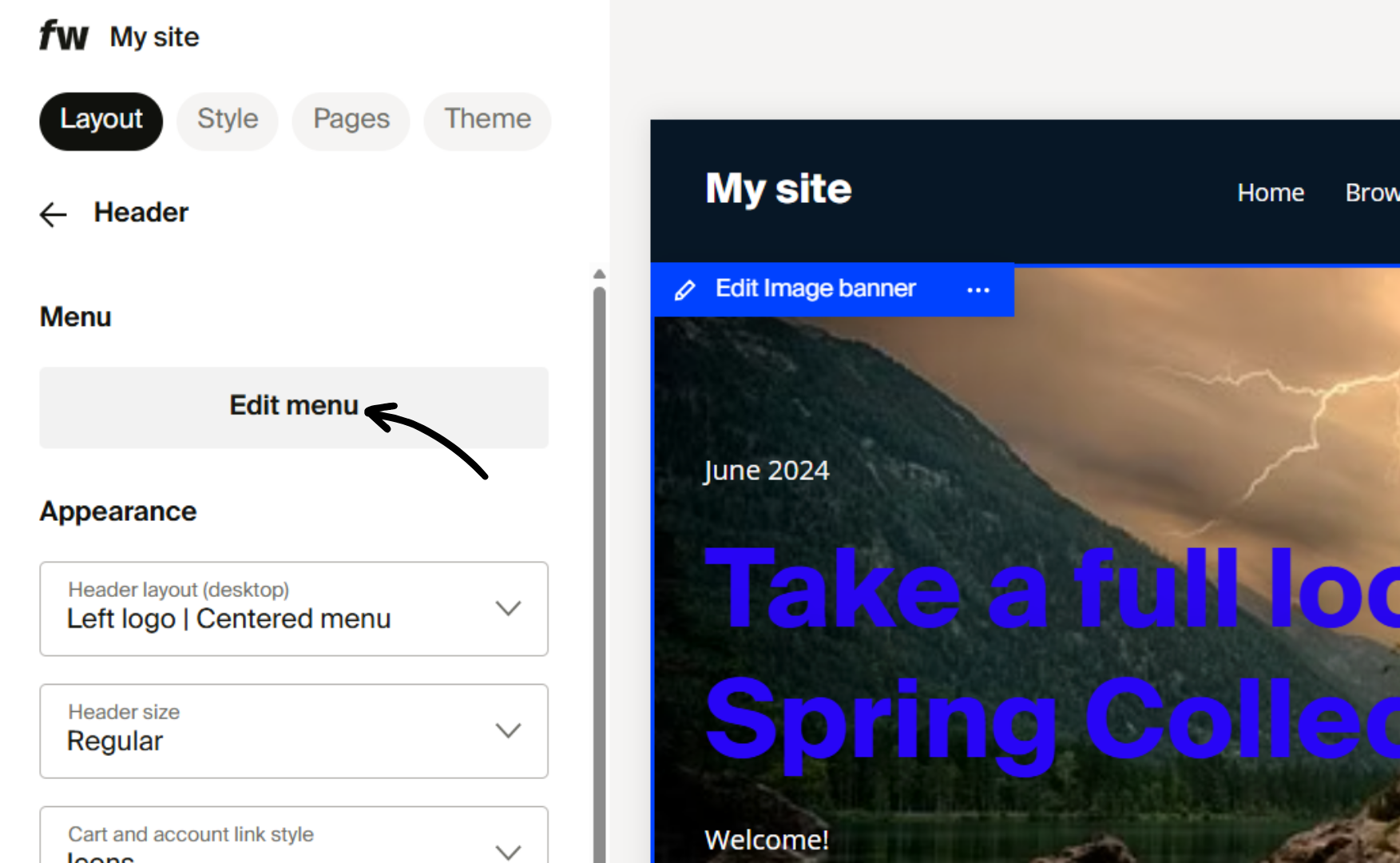Screen dimensions: 1400x863
Task: Open the Theme tab
Action: click(487, 120)
